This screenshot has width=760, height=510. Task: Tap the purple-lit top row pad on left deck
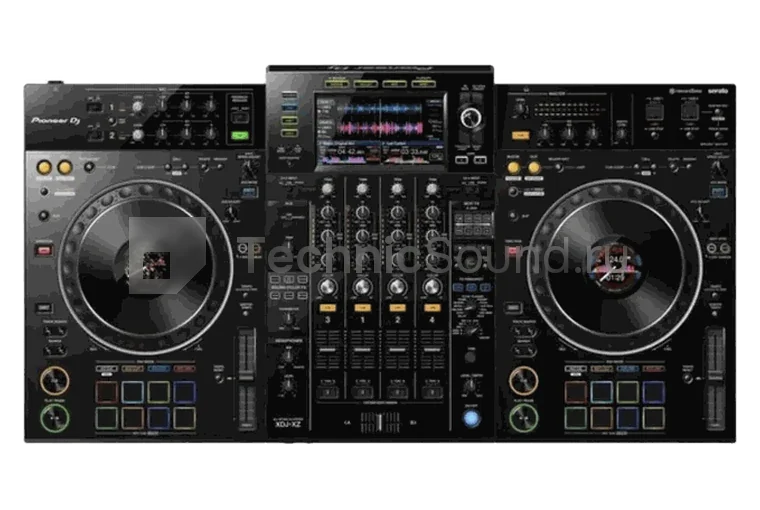click(x=185, y=392)
